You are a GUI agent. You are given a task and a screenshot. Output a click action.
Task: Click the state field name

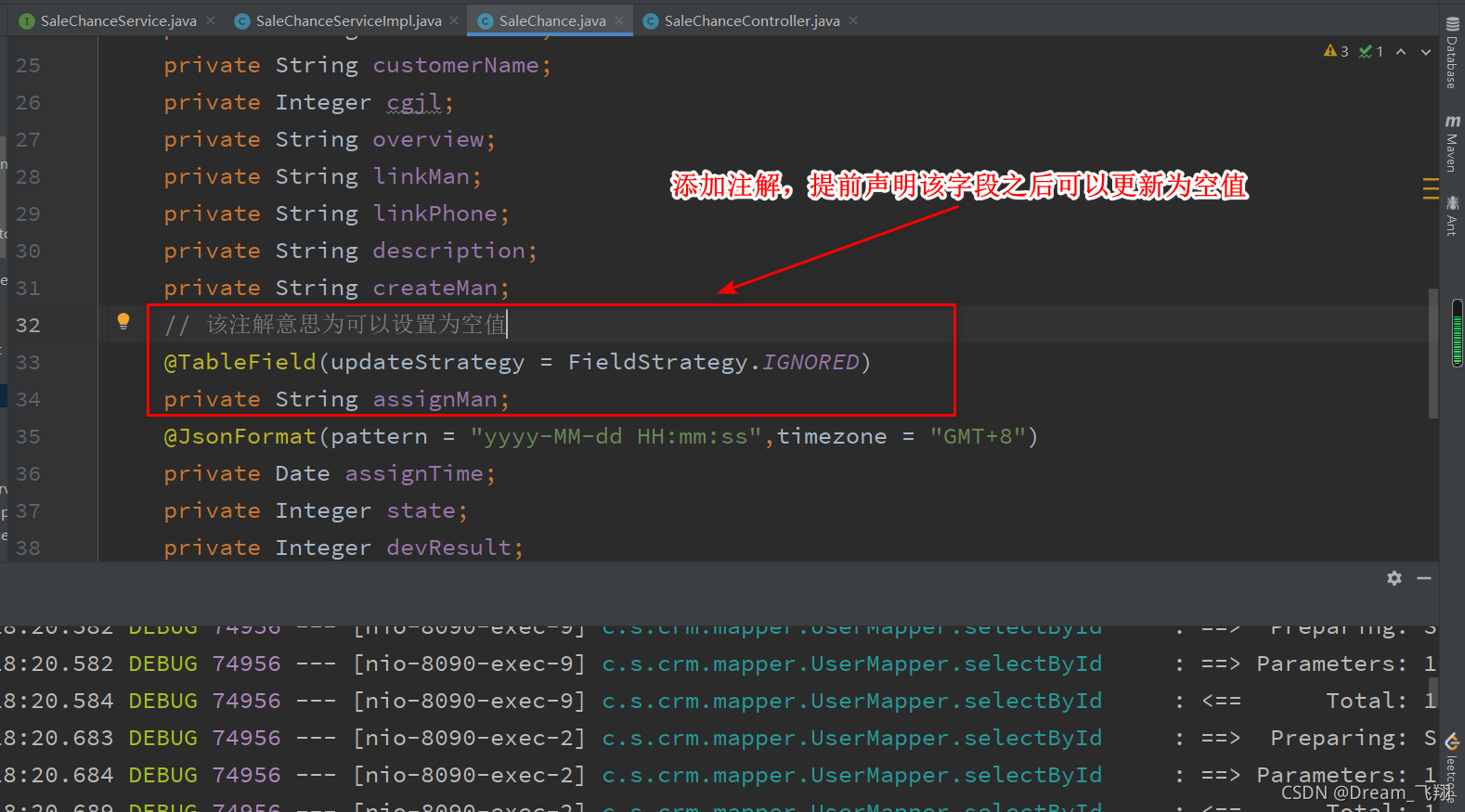421,511
